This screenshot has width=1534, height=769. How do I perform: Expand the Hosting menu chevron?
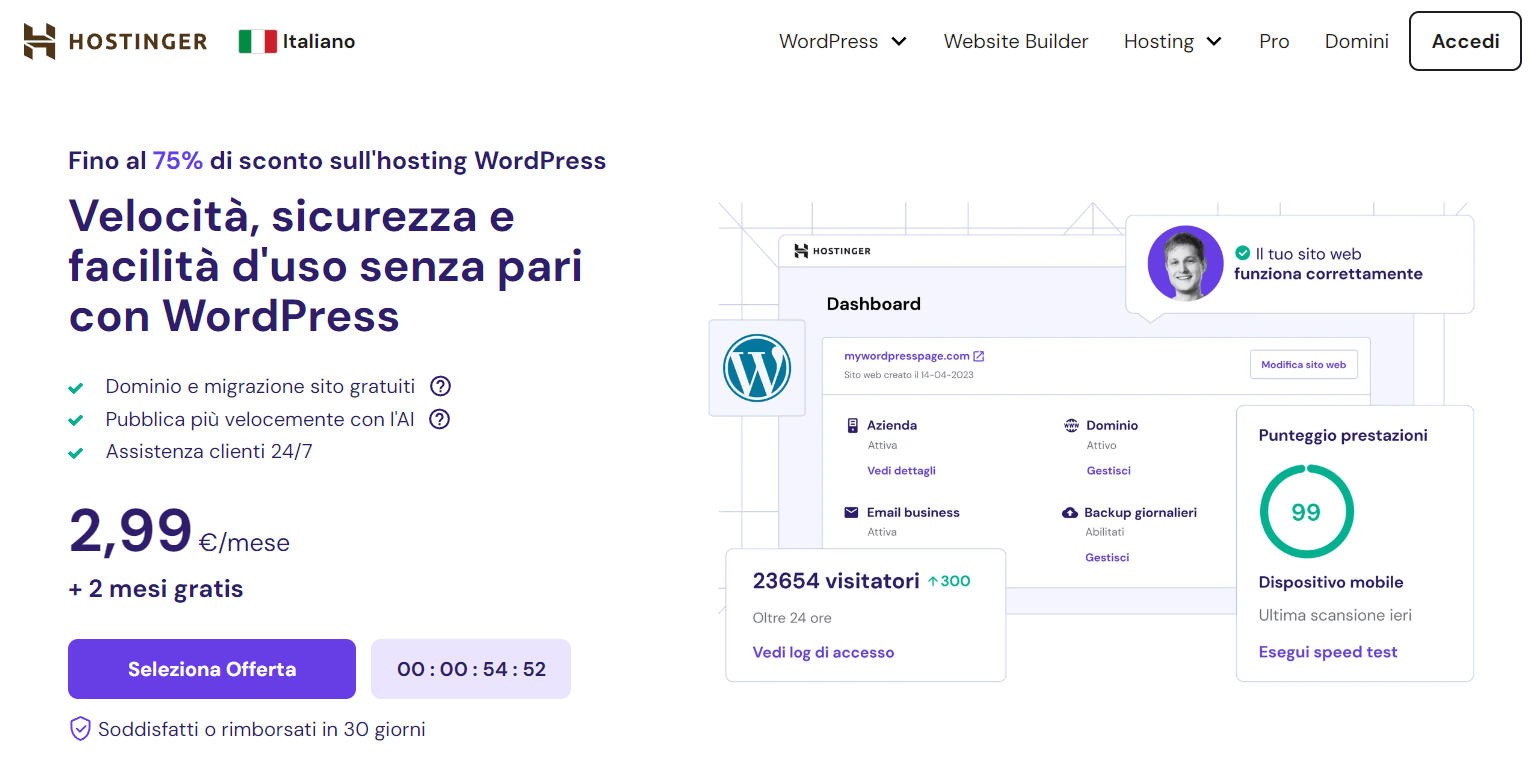pos(1214,42)
